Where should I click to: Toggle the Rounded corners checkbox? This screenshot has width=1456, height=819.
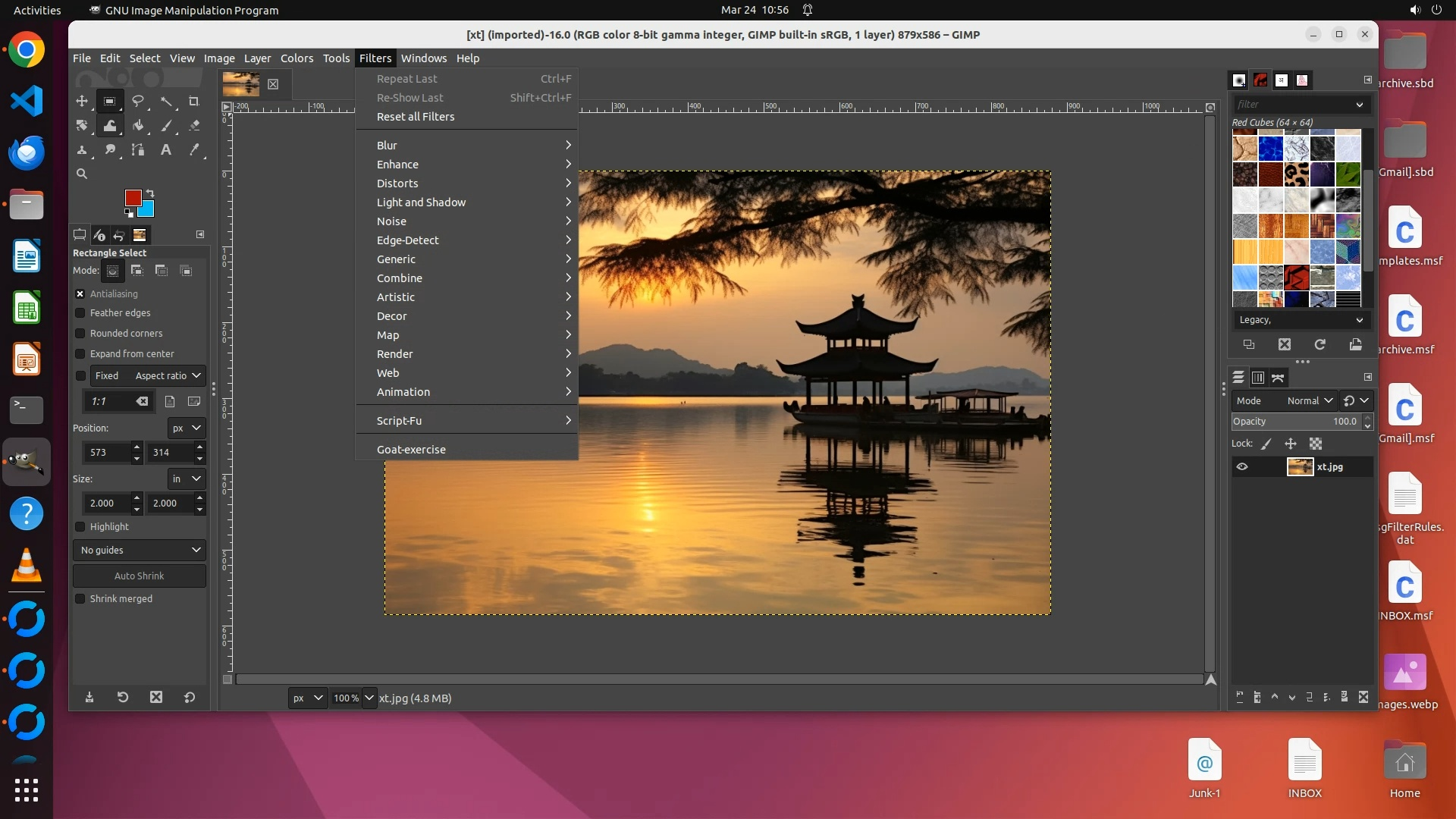[80, 334]
